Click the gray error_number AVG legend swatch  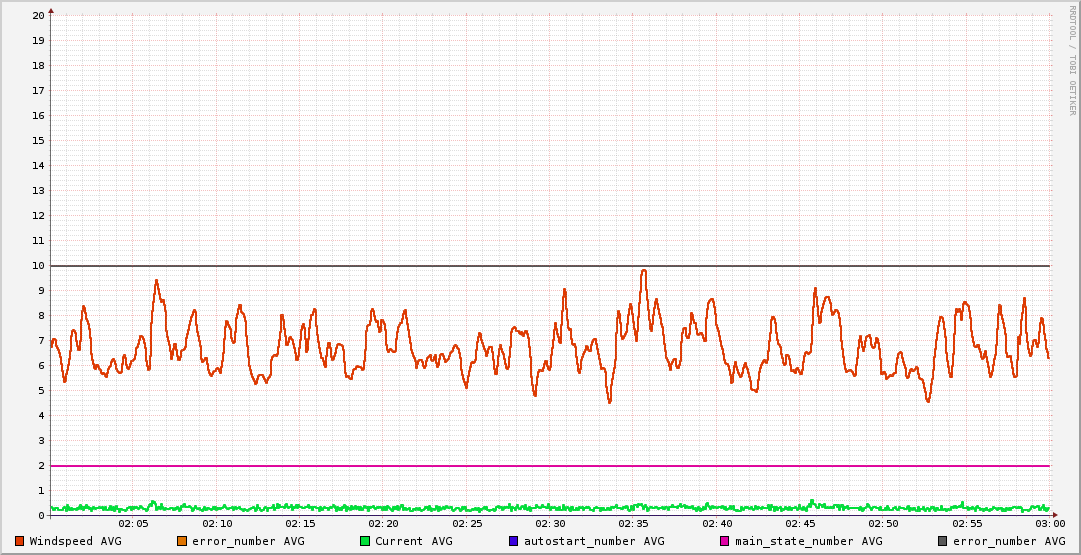[x=943, y=541]
